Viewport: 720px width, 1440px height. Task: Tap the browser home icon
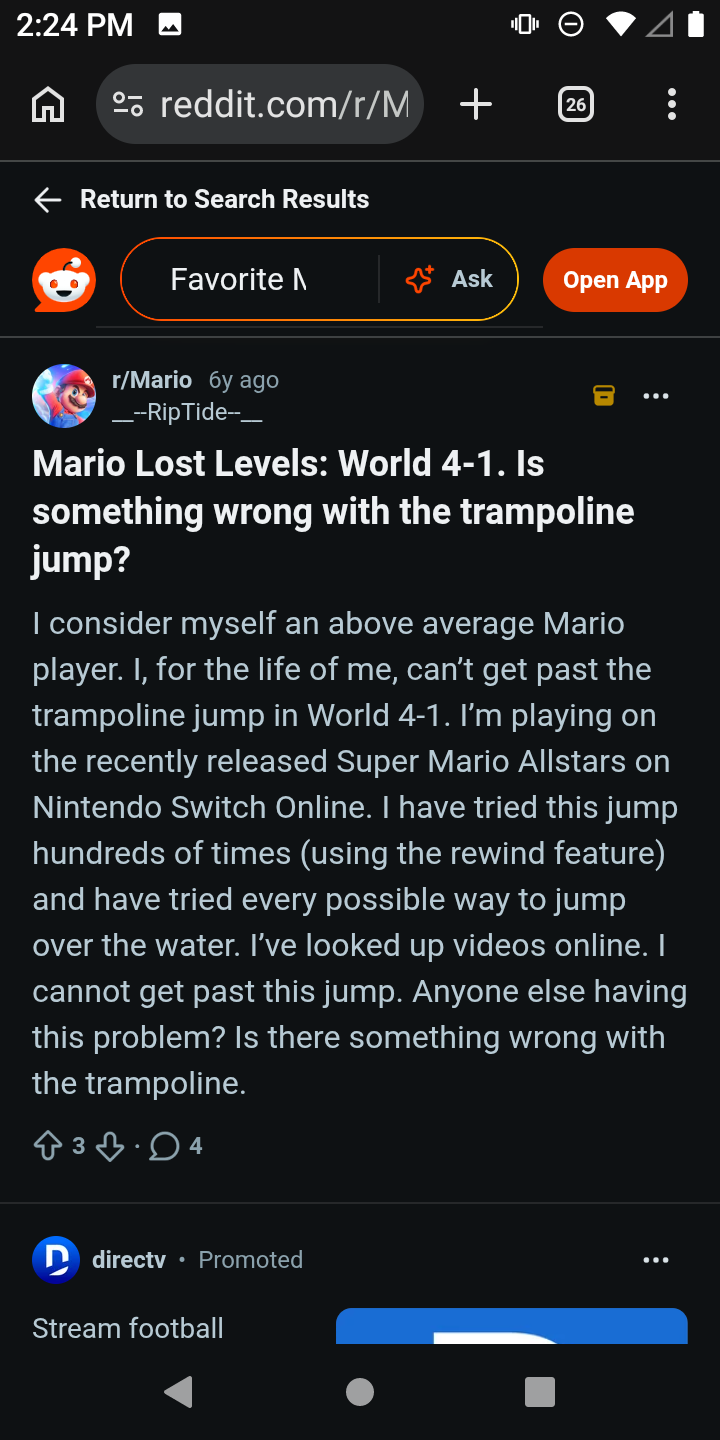[x=48, y=104]
